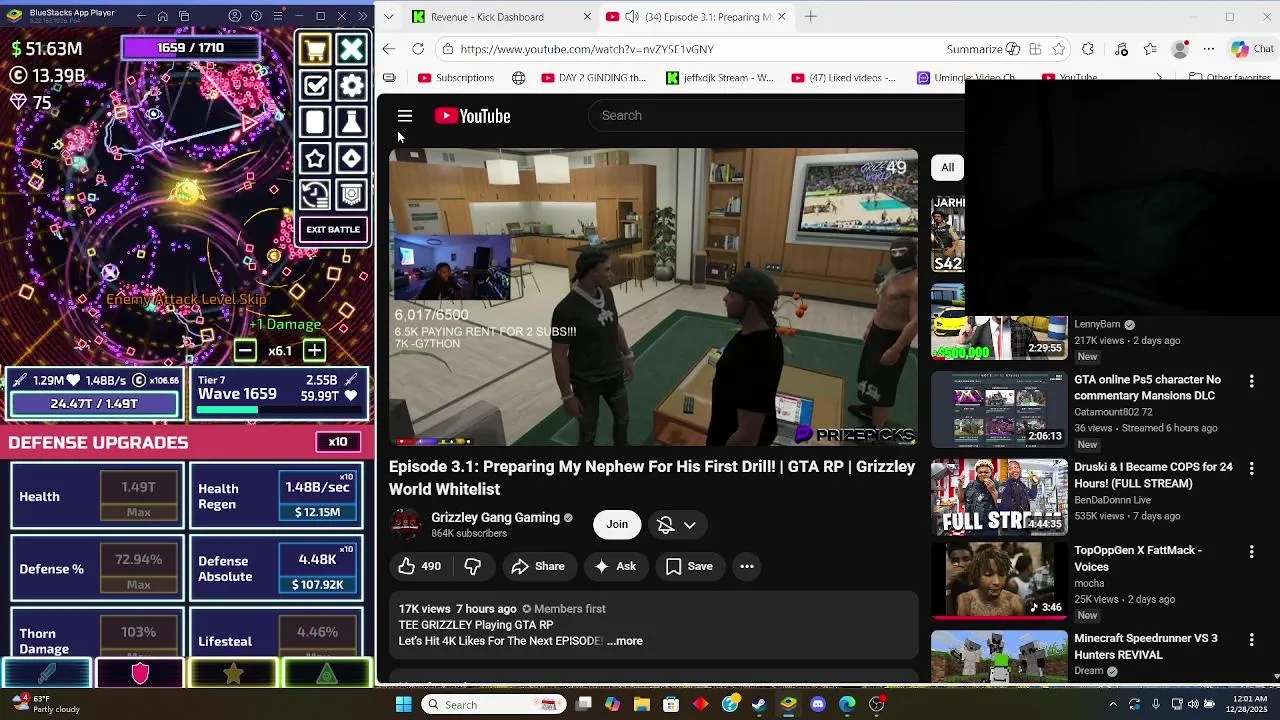The height and width of the screenshot is (720, 1280).
Task: Click EXIT BATTLE button
Action: point(333,229)
